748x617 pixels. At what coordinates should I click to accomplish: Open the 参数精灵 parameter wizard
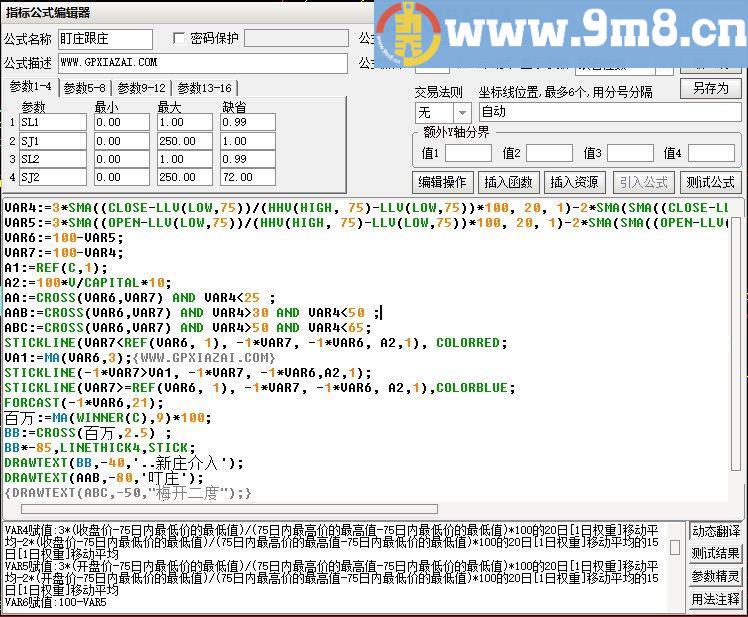pos(716,576)
